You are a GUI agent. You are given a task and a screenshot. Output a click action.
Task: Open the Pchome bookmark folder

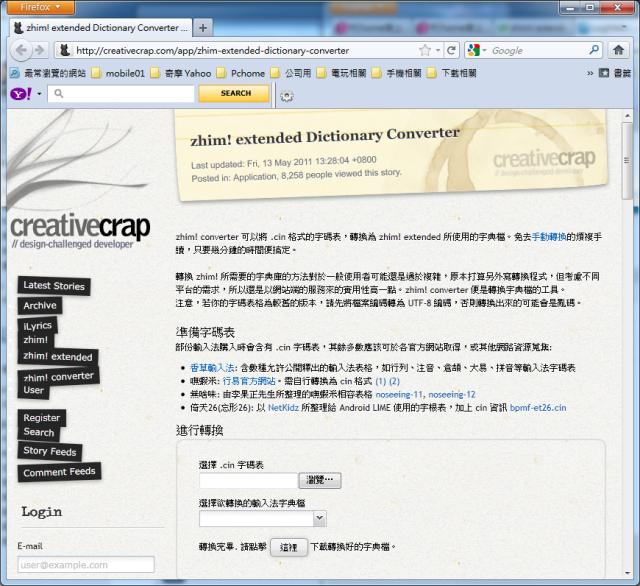coord(241,73)
